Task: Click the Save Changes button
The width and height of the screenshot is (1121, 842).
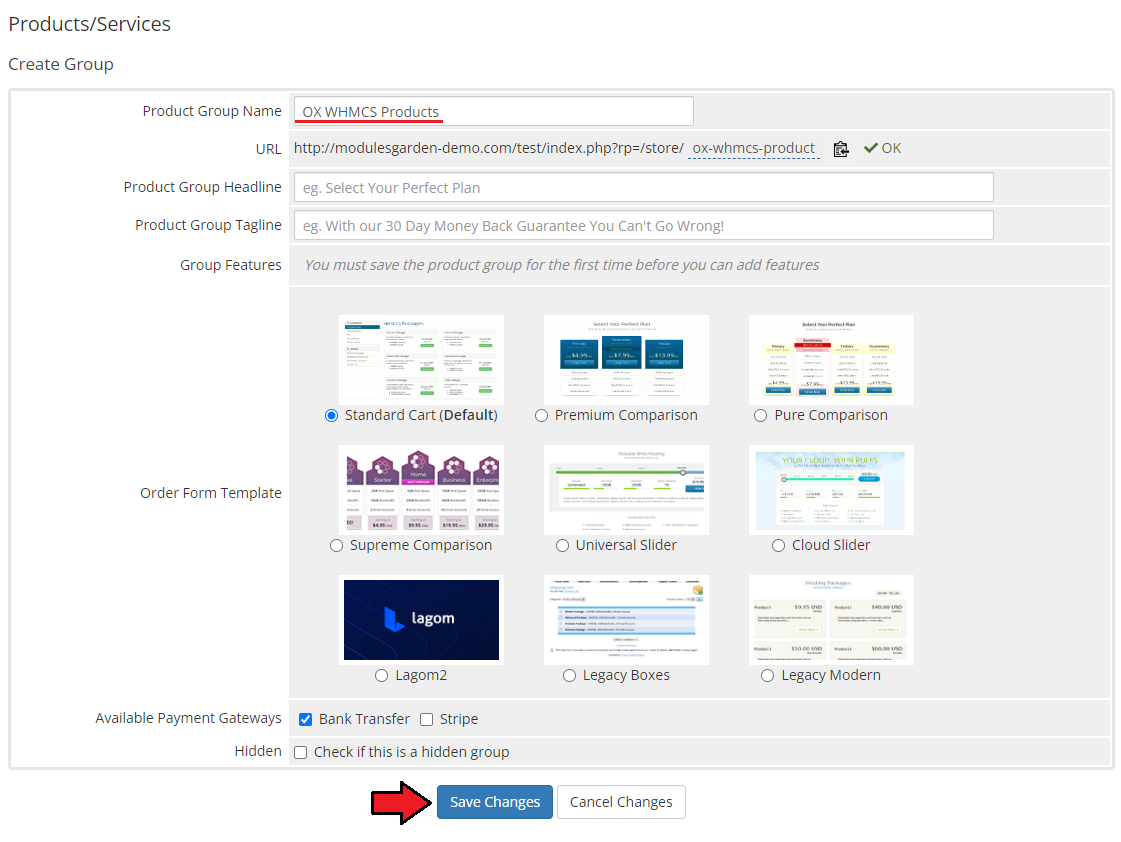Action: pos(495,802)
